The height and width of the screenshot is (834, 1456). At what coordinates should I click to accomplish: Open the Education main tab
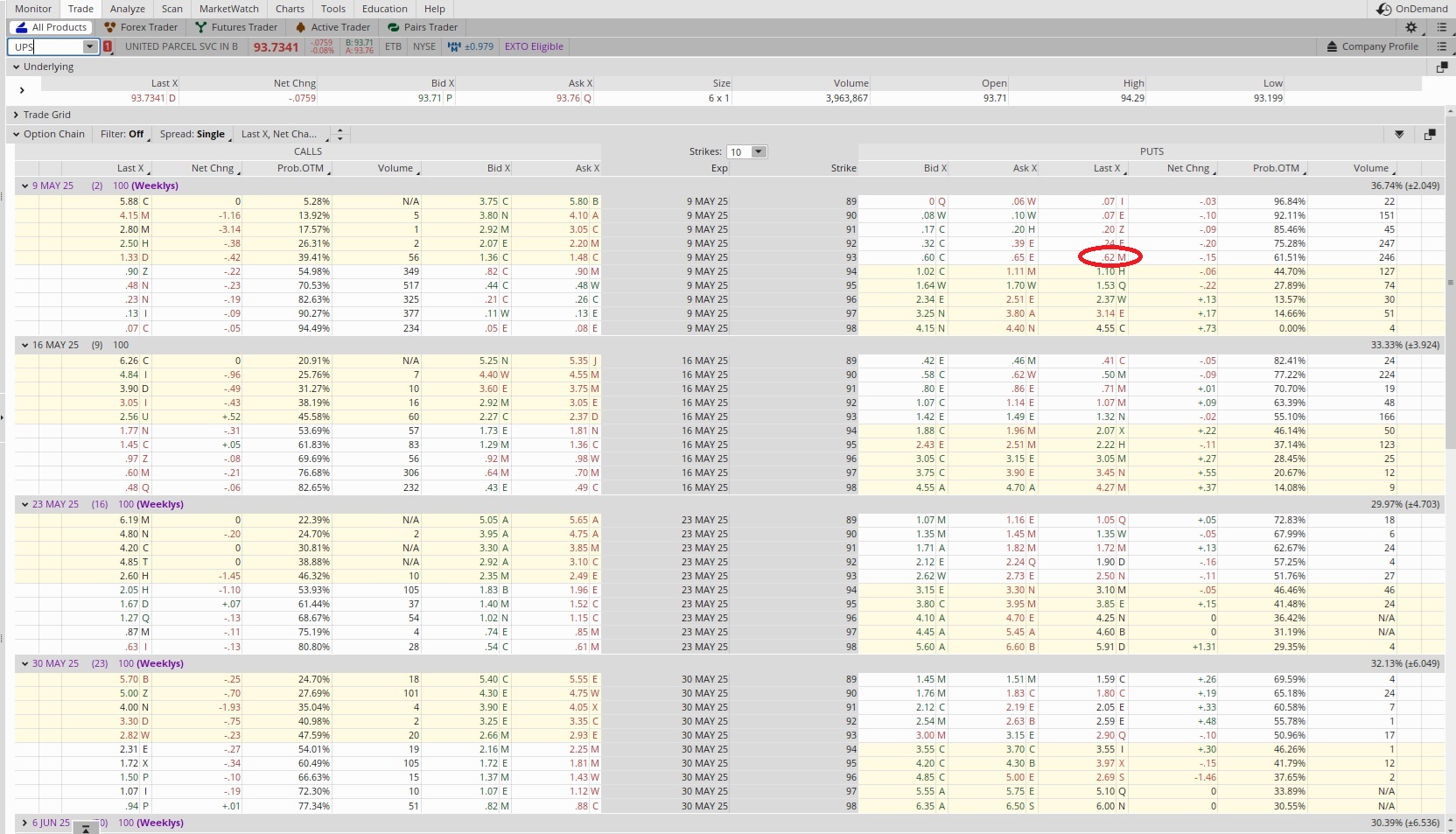(385, 9)
